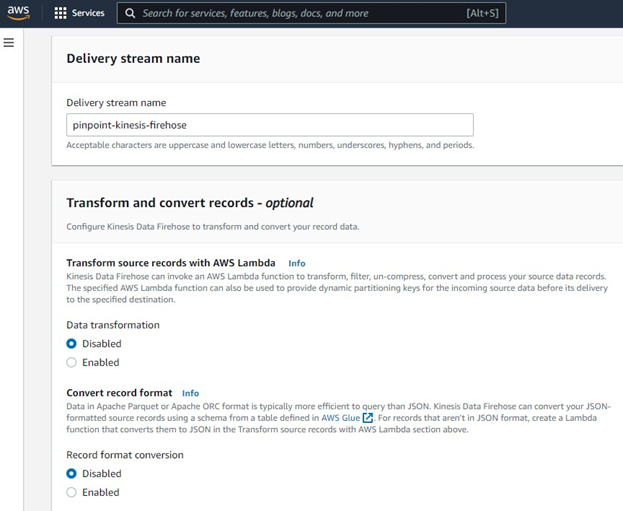The image size is (623, 511).
Task: Open the Services grid menu icon
Action: point(60,13)
